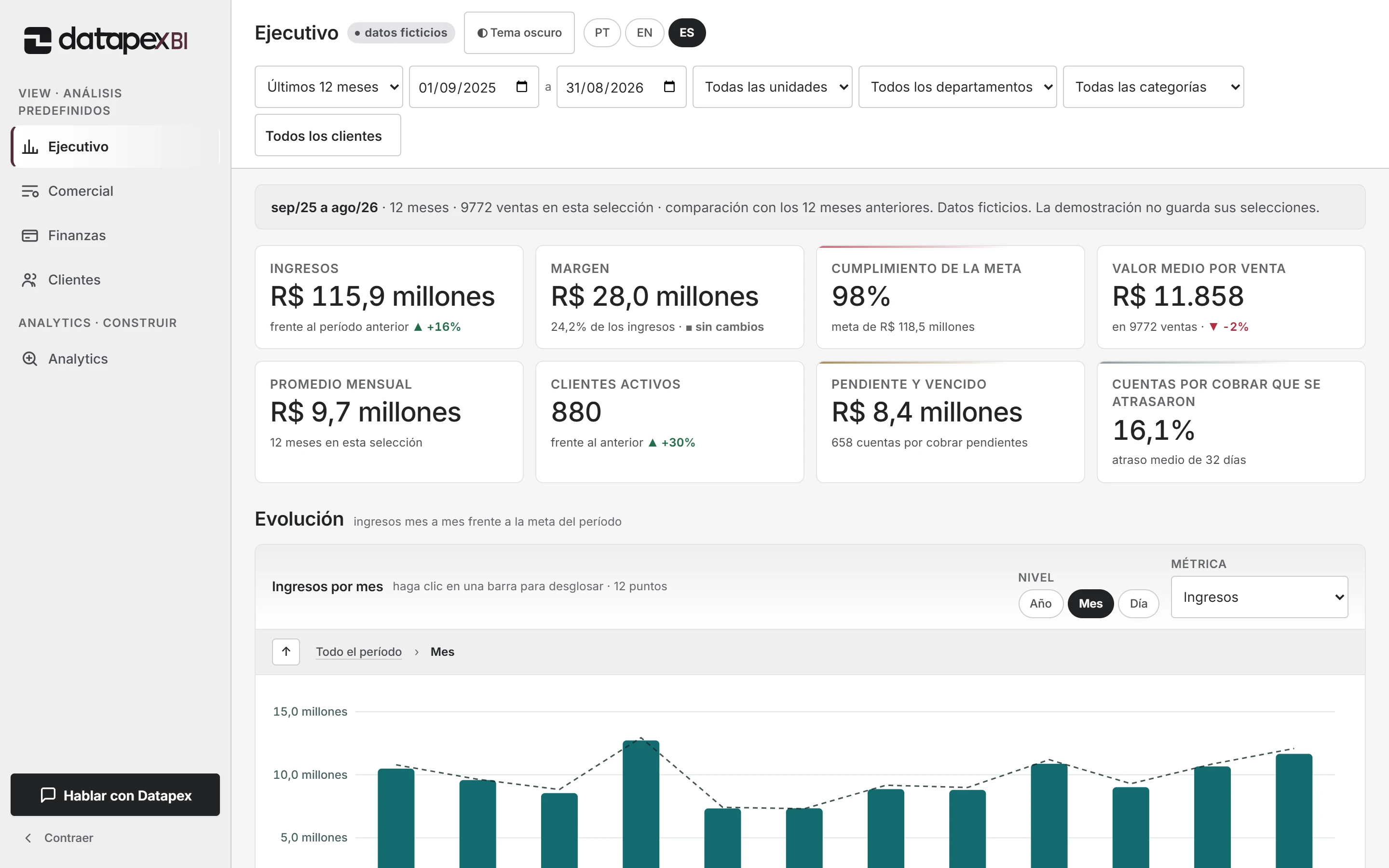Toggle Tema oscuro theme

[519, 33]
